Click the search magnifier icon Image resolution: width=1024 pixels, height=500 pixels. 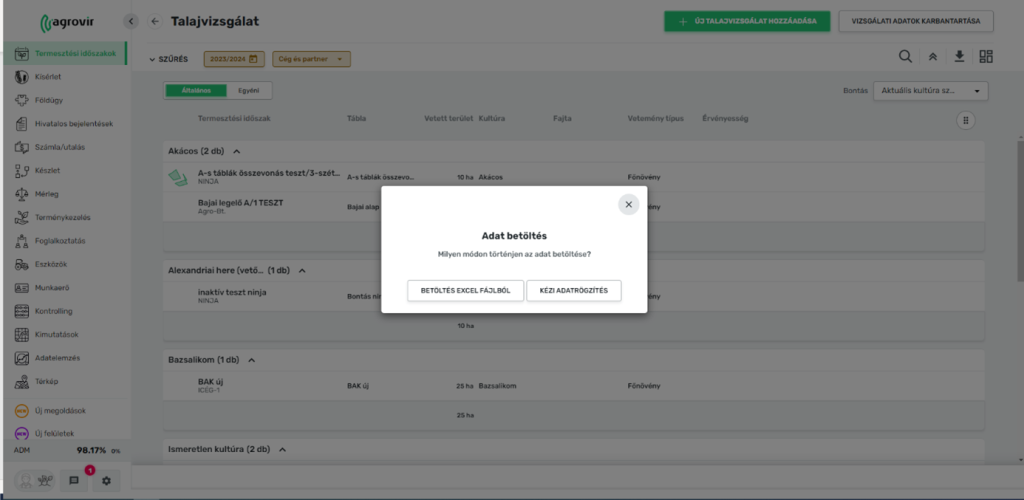click(905, 57)
